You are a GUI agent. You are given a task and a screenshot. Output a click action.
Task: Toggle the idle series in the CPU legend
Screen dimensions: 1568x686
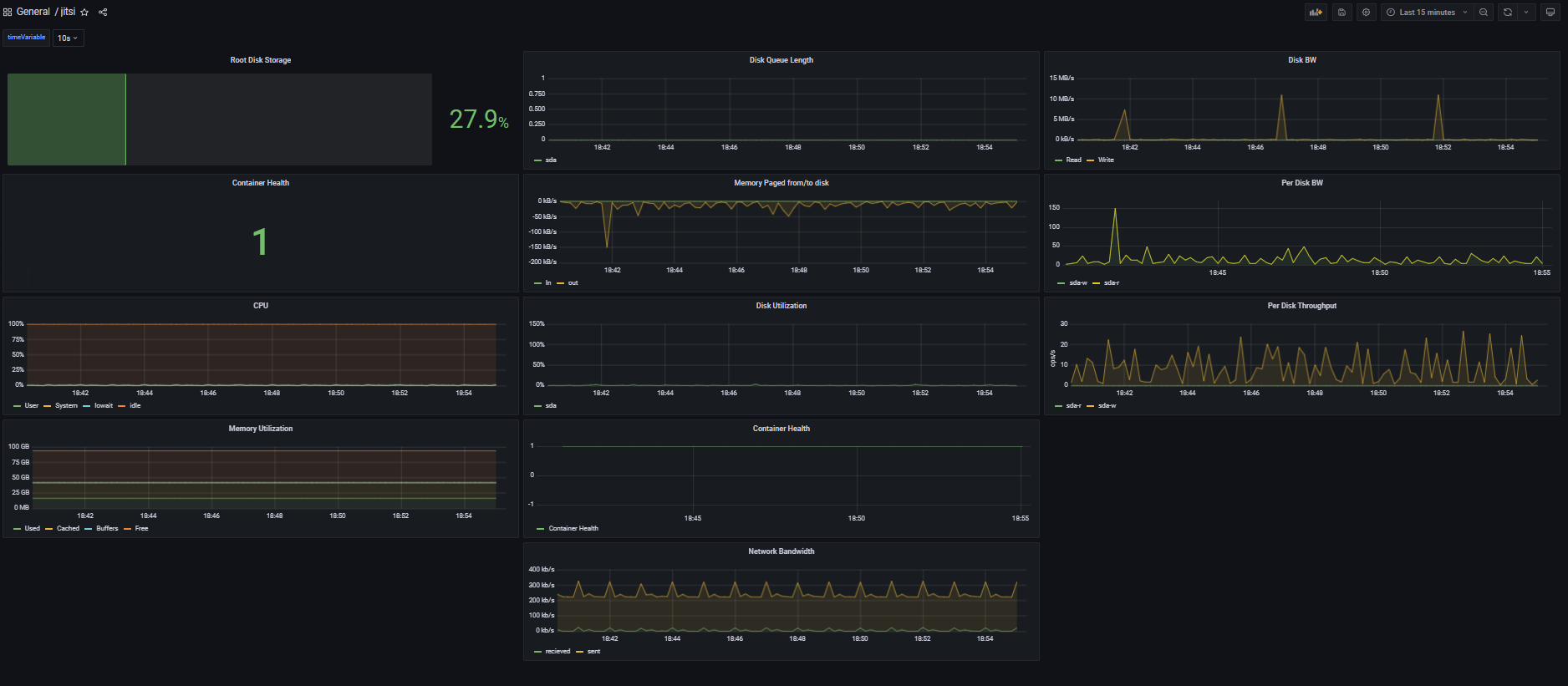pos(135,406)
